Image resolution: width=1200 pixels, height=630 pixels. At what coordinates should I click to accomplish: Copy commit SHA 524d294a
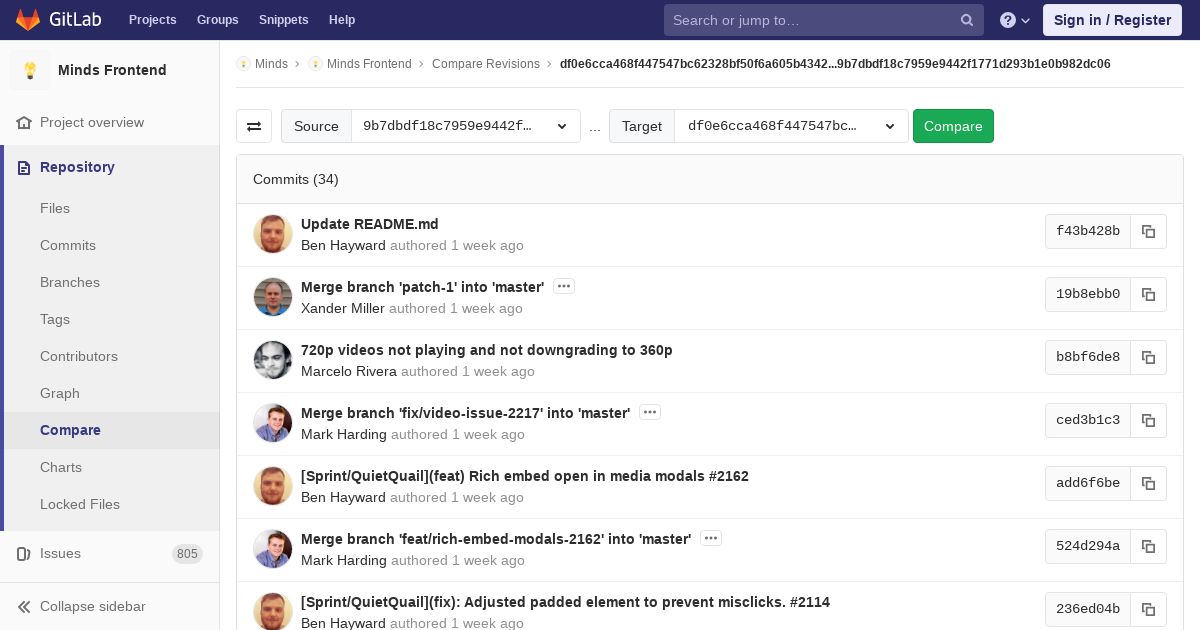pos(1148,546)
